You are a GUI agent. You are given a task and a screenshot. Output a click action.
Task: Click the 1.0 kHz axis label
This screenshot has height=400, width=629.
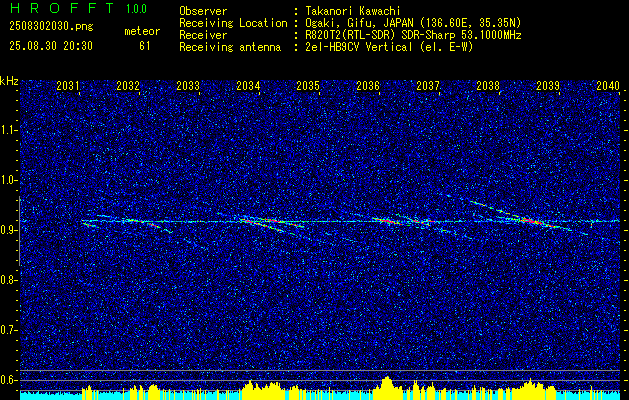pos(9,180)
